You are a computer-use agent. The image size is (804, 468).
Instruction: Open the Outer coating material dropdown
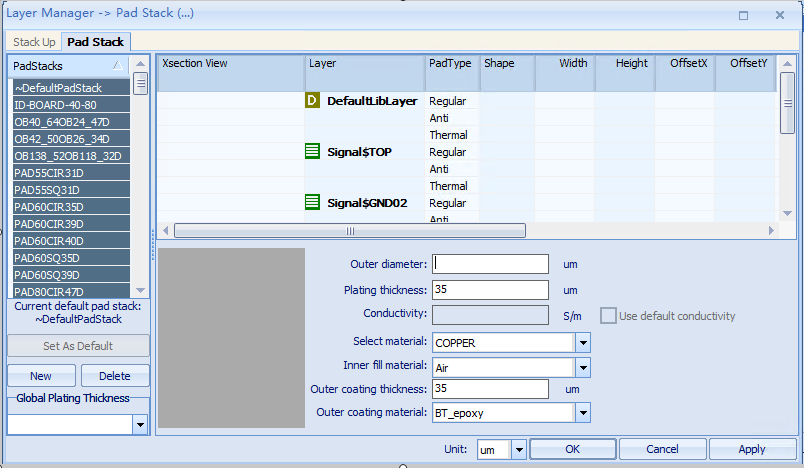click(583, 412)
